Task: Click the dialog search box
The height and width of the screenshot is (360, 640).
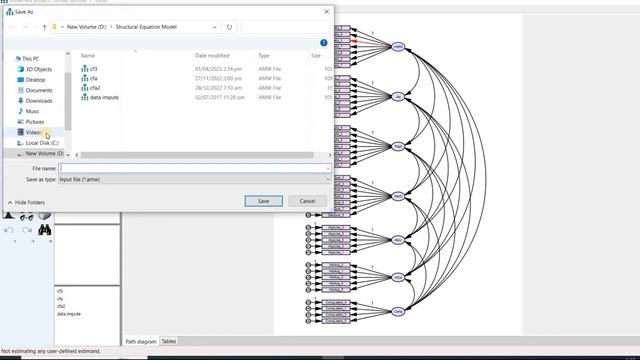Action: pos(285,27)
